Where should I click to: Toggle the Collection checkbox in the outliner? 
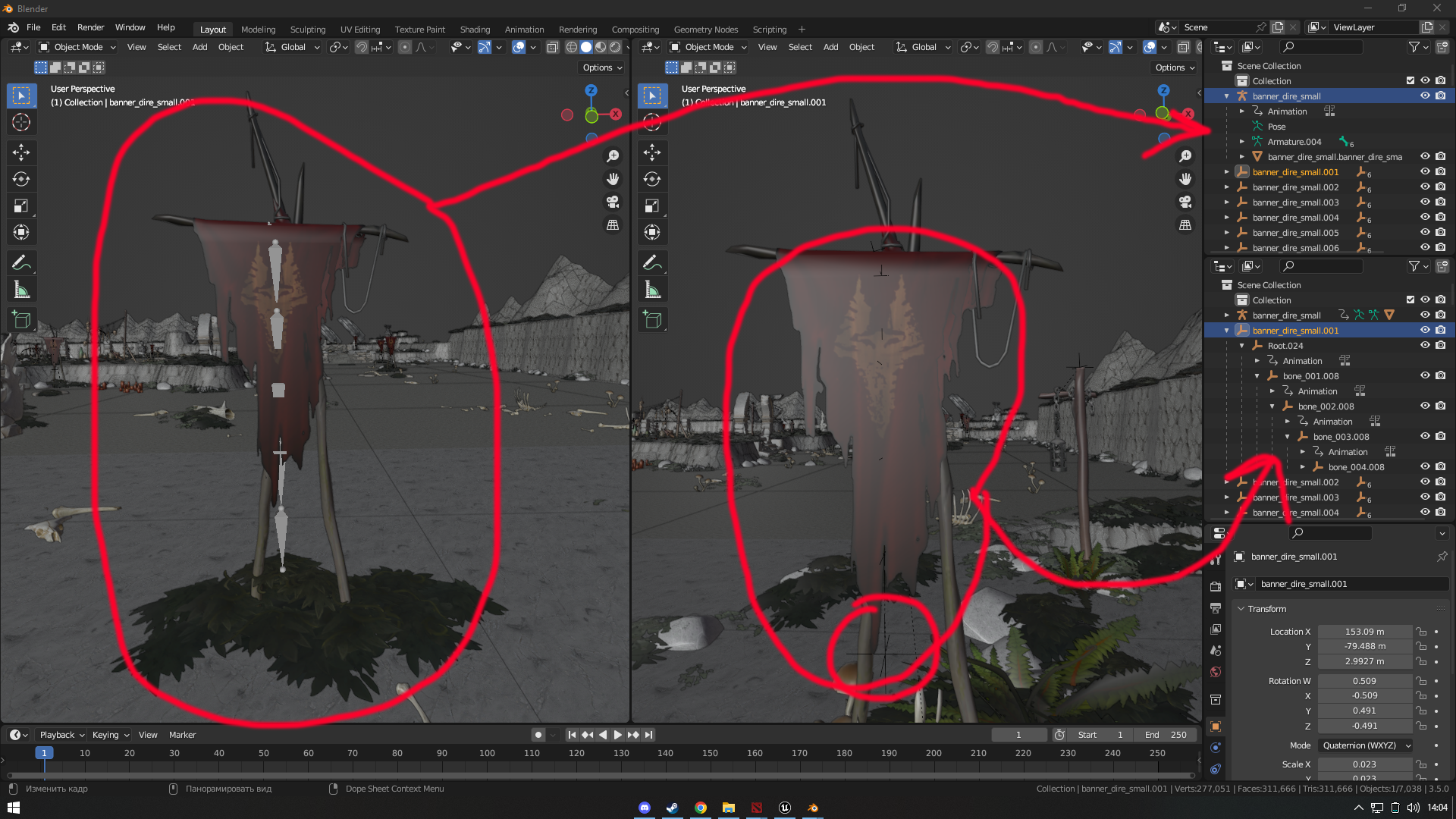(1410, 80)
